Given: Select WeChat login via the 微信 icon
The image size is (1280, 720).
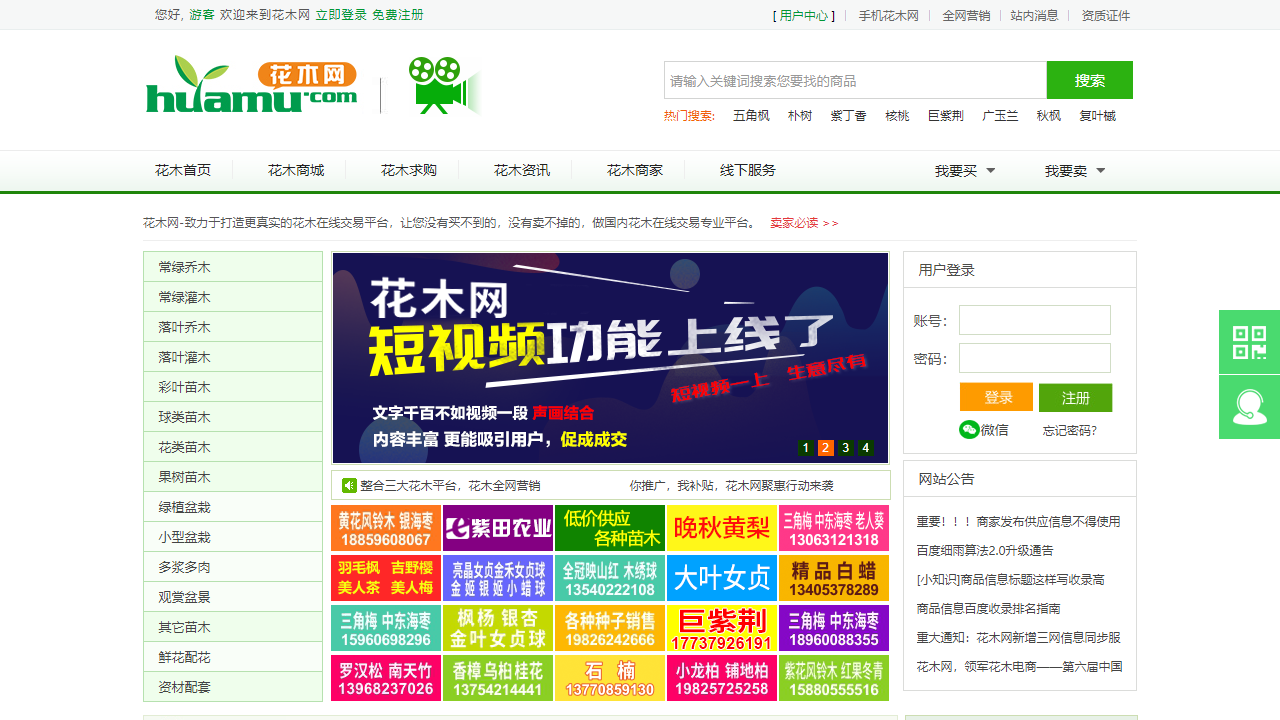Looking at the screenshot, I should tap(969, 429).
